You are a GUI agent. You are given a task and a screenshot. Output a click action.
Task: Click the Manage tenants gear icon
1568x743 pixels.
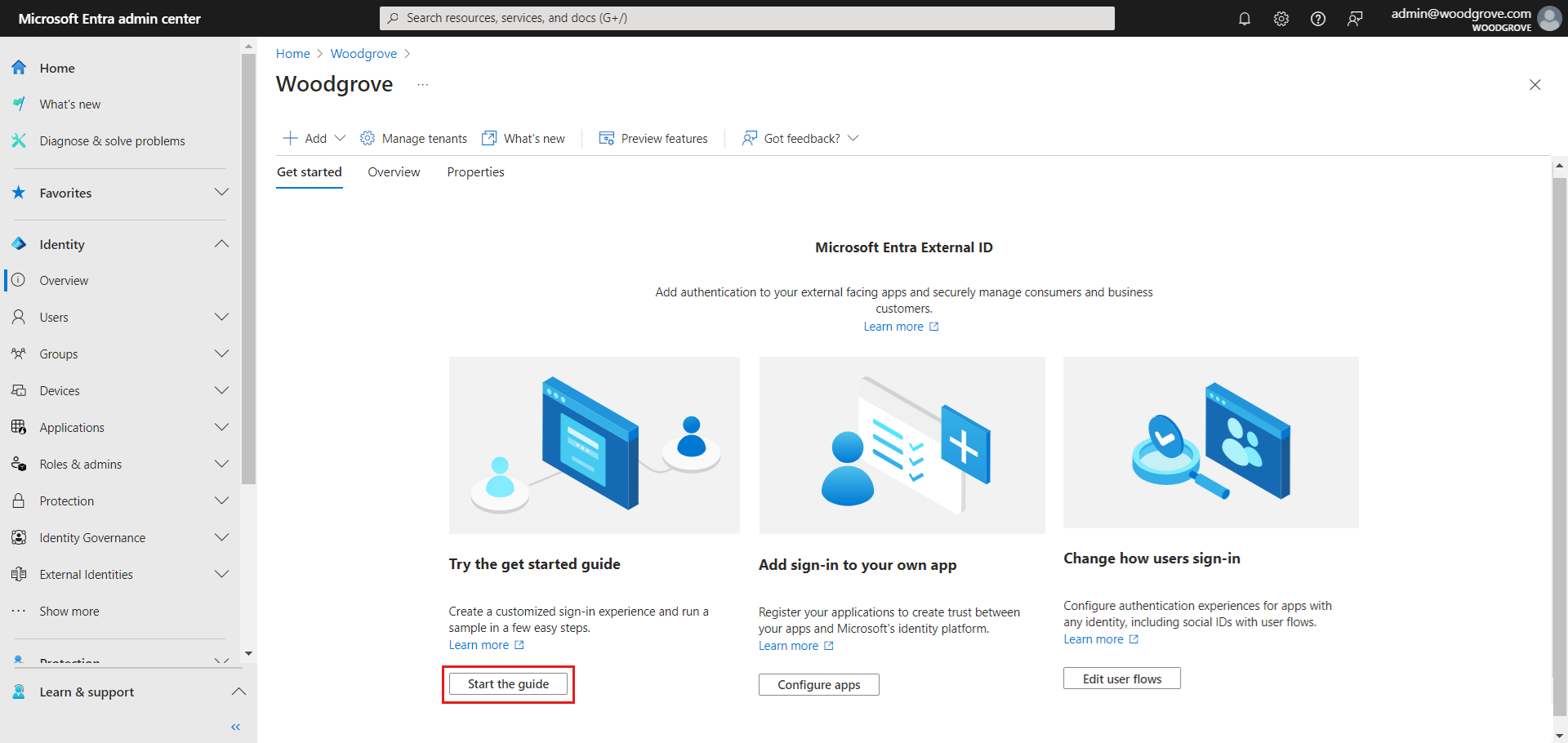367,138
